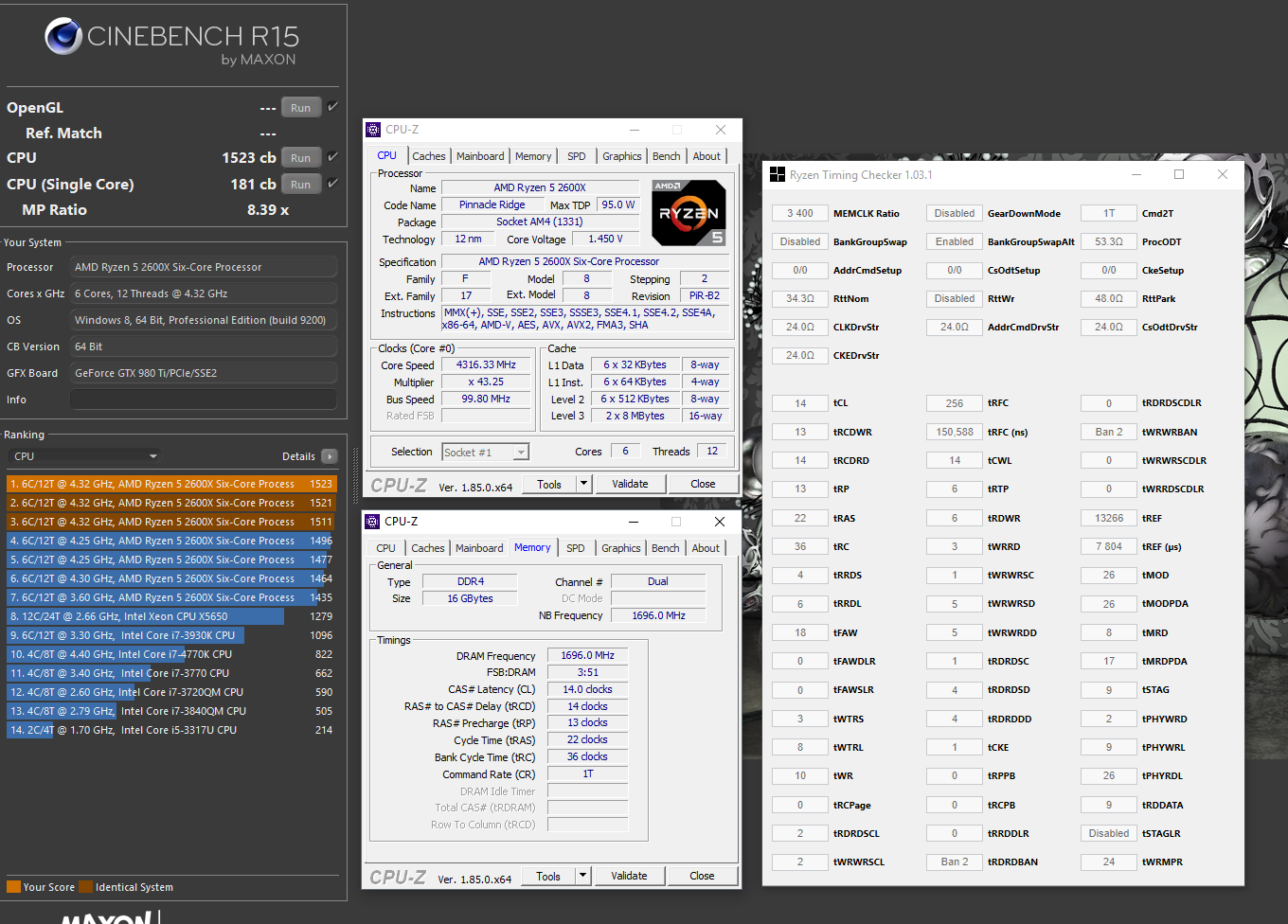The image size is (1288, 924).
Task: Select first ranking entry scoring 1523
Action: pos(171,484)
